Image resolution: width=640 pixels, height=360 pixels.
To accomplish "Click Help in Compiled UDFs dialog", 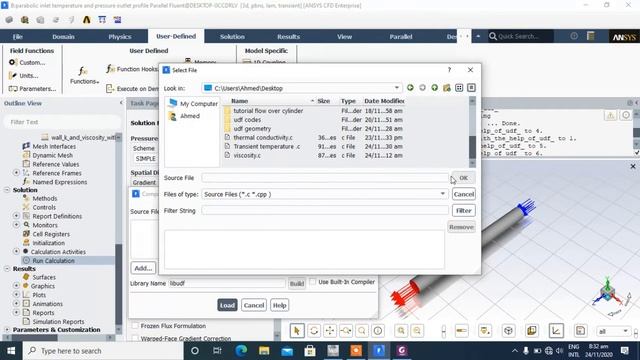I will pyautogui.click(x=280, y=305).
